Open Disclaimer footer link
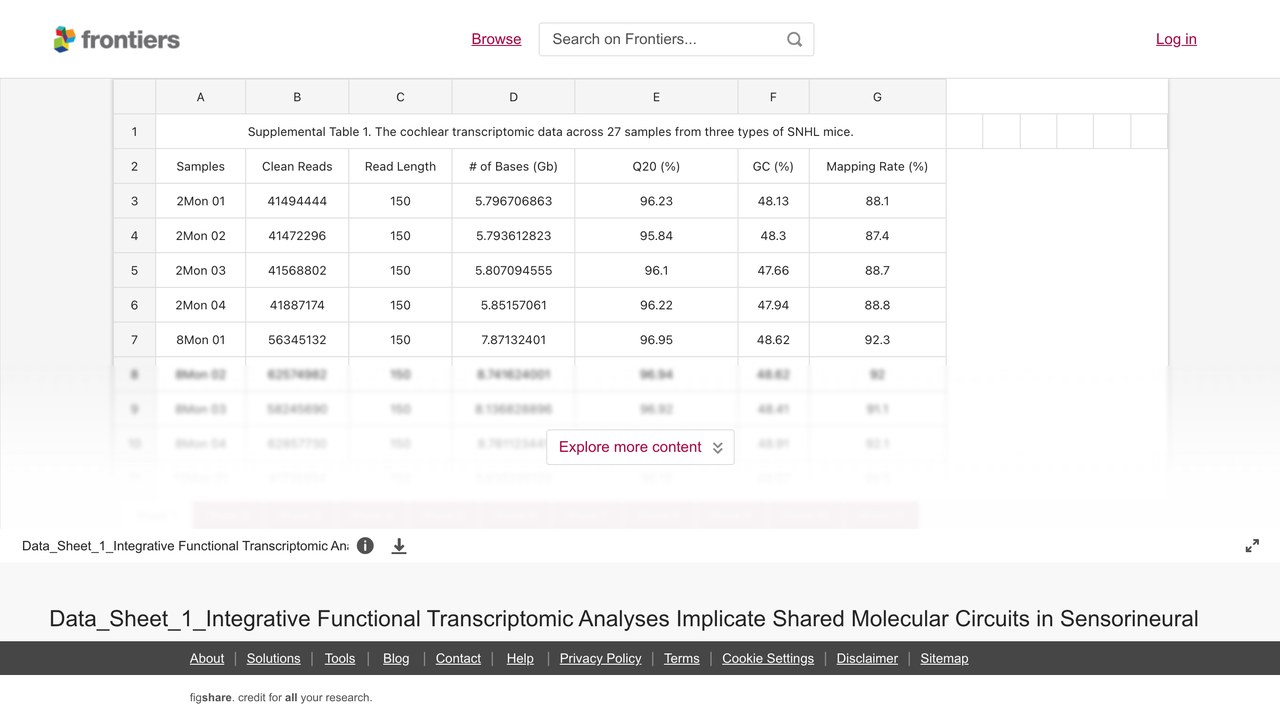The height and width of the screenshot is (720, 1280). (x=867, y=658)
